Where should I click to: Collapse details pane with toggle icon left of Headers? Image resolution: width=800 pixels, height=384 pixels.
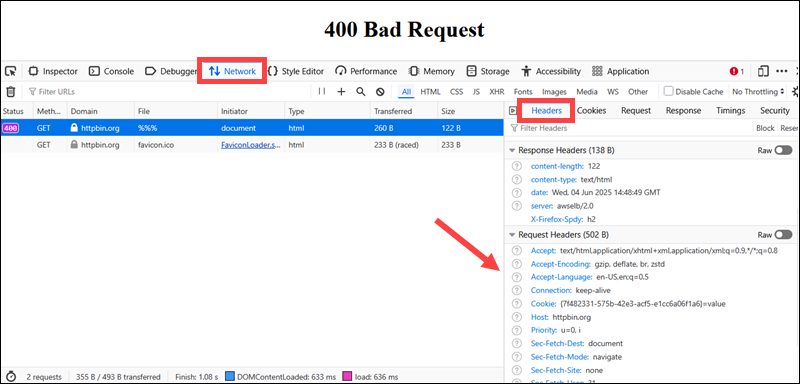(x=513, y=111)
